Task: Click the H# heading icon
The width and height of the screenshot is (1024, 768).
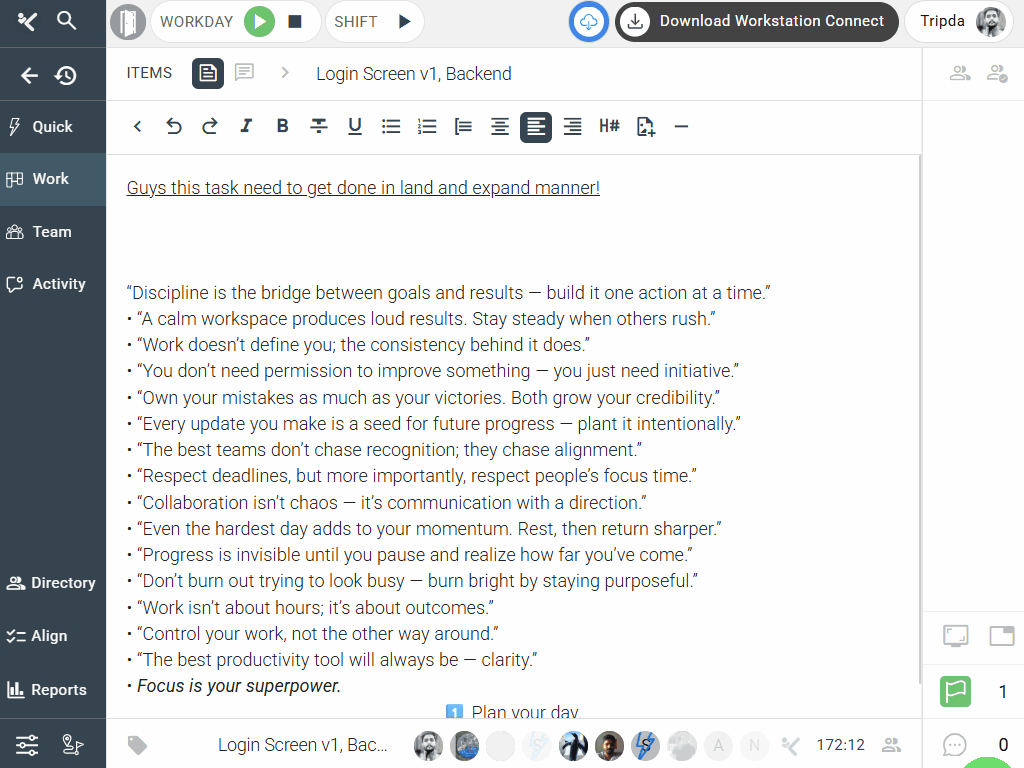Action: pyautogui.click(x=609, y=126)
